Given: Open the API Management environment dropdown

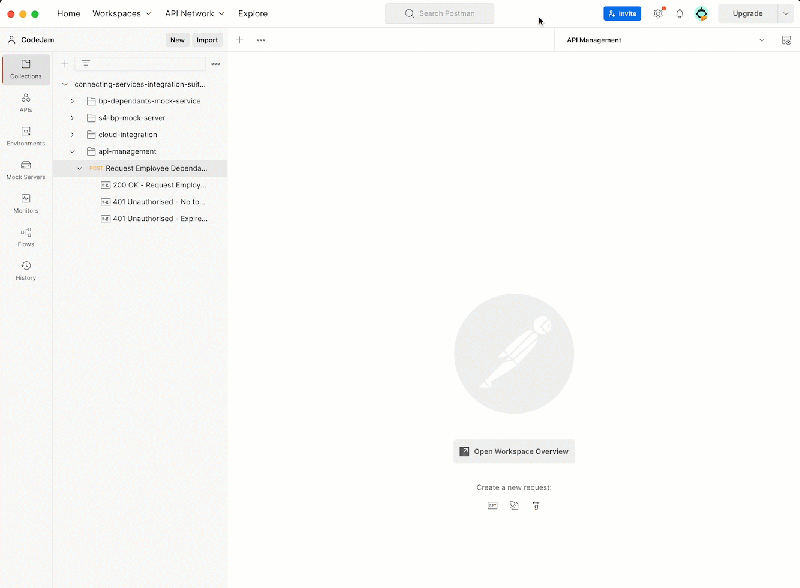Looking at the screenshot, I should click(x=666, y=40).
